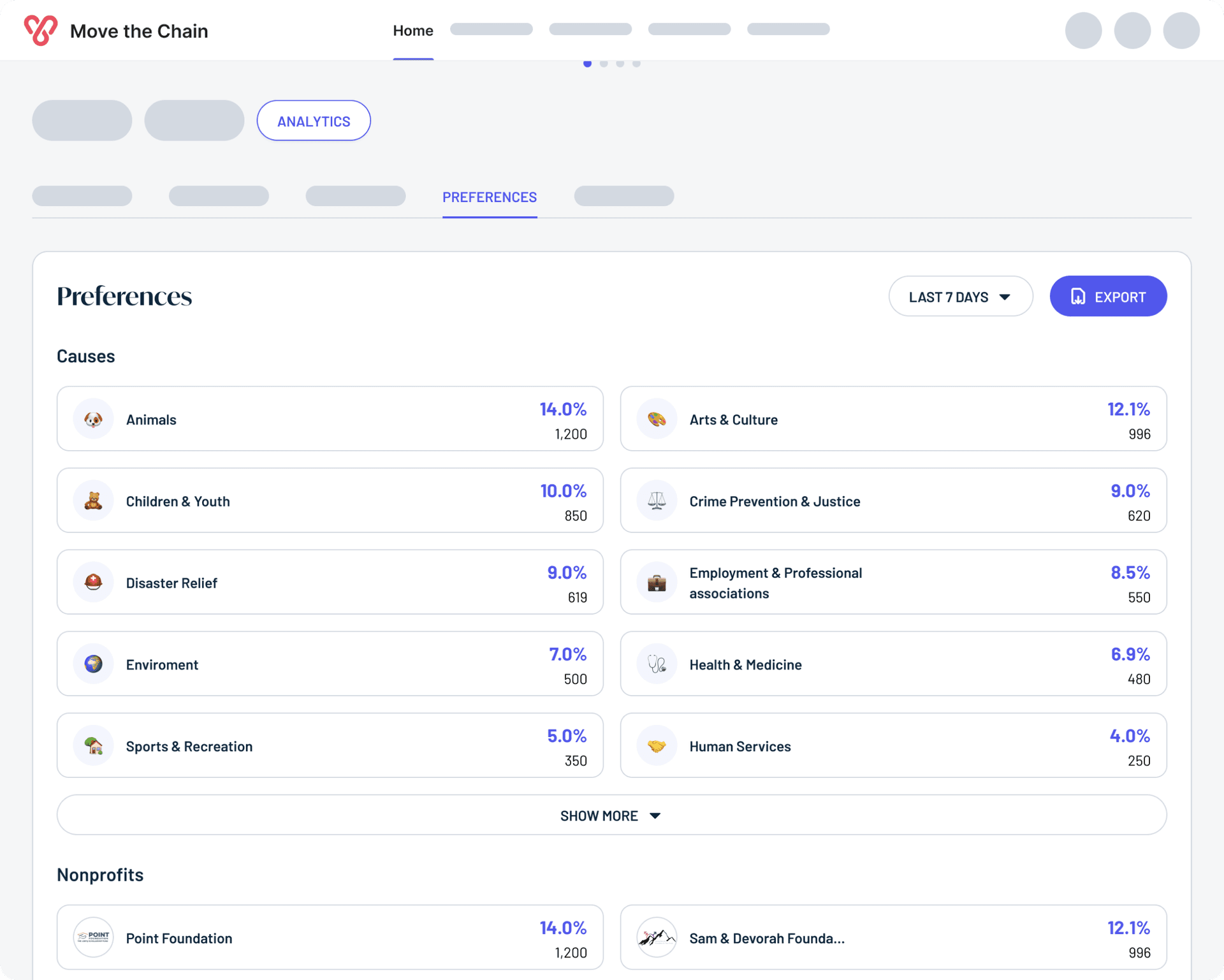Open the Children & Youth cause label
Image resolution: width=1224 pixels, height=980 pixels.
(178, 501)
